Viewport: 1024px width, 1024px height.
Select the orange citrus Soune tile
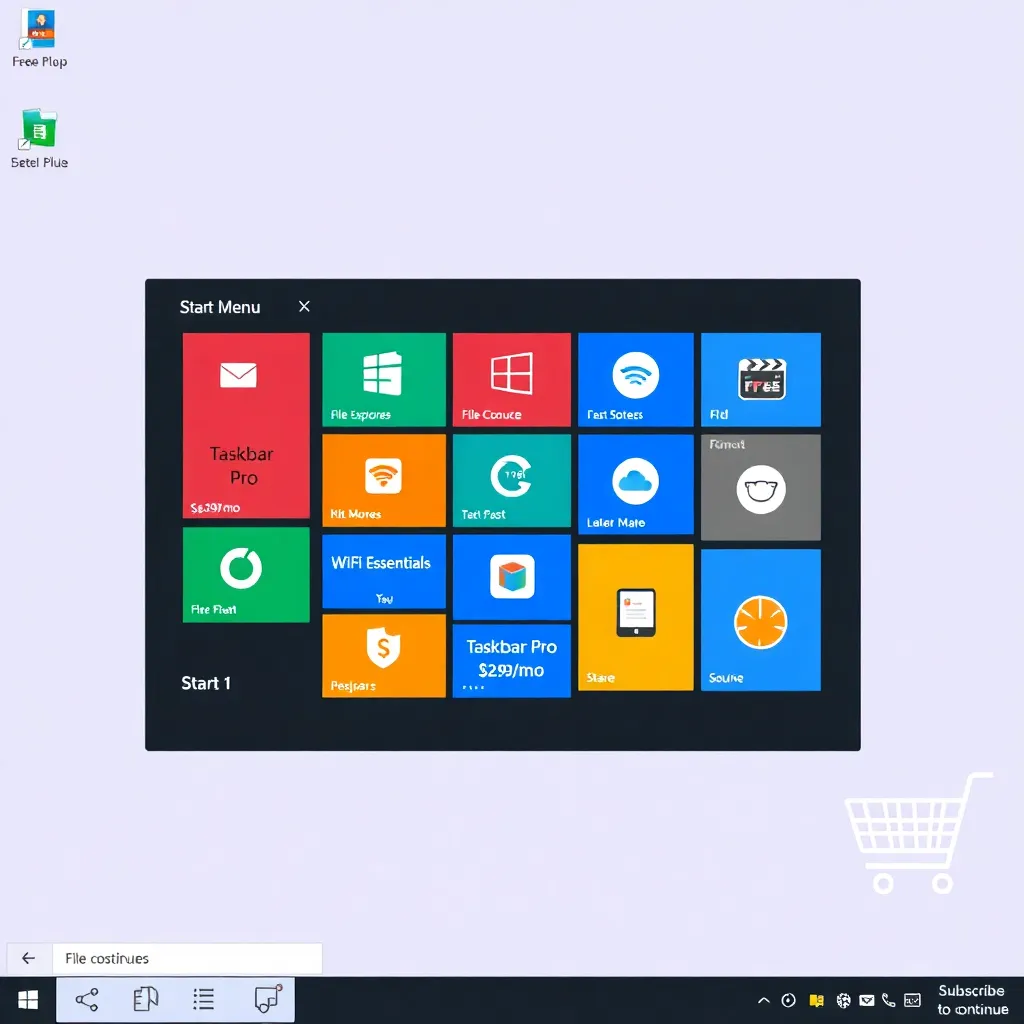pos(760,617)
